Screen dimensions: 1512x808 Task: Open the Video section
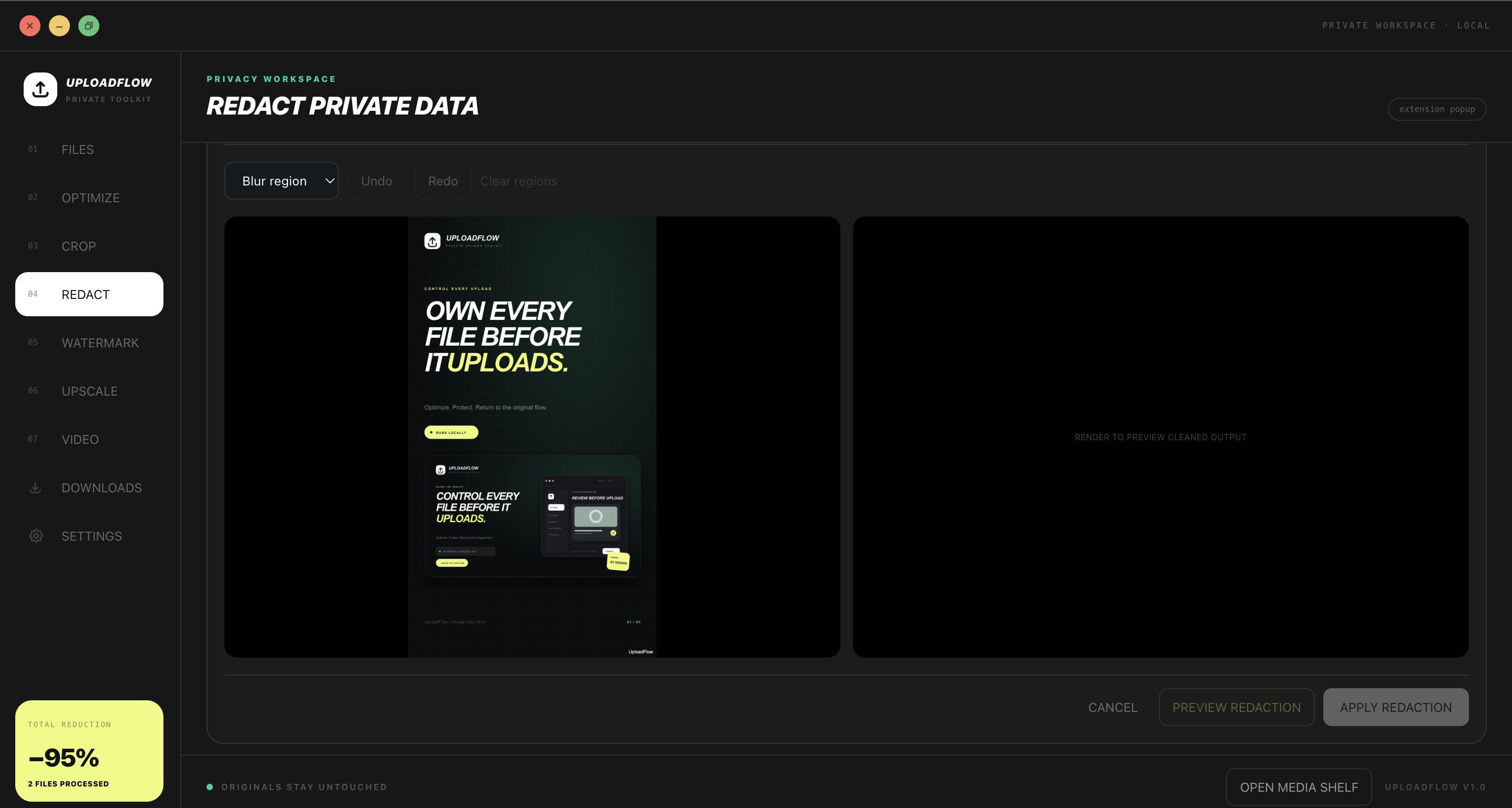click(89, 439)
